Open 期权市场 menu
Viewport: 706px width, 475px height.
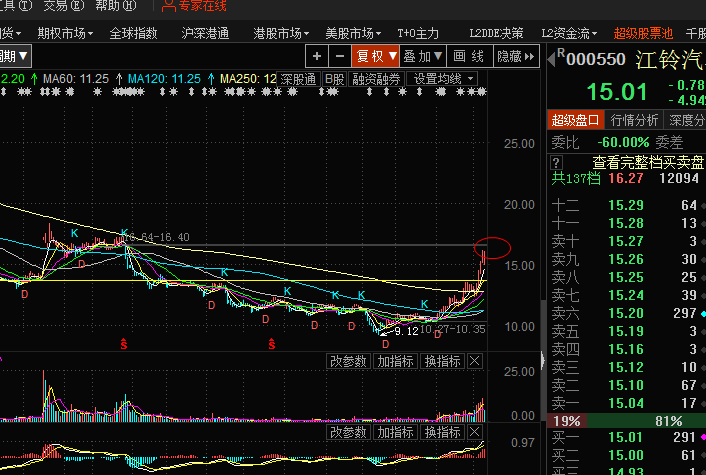65,33
